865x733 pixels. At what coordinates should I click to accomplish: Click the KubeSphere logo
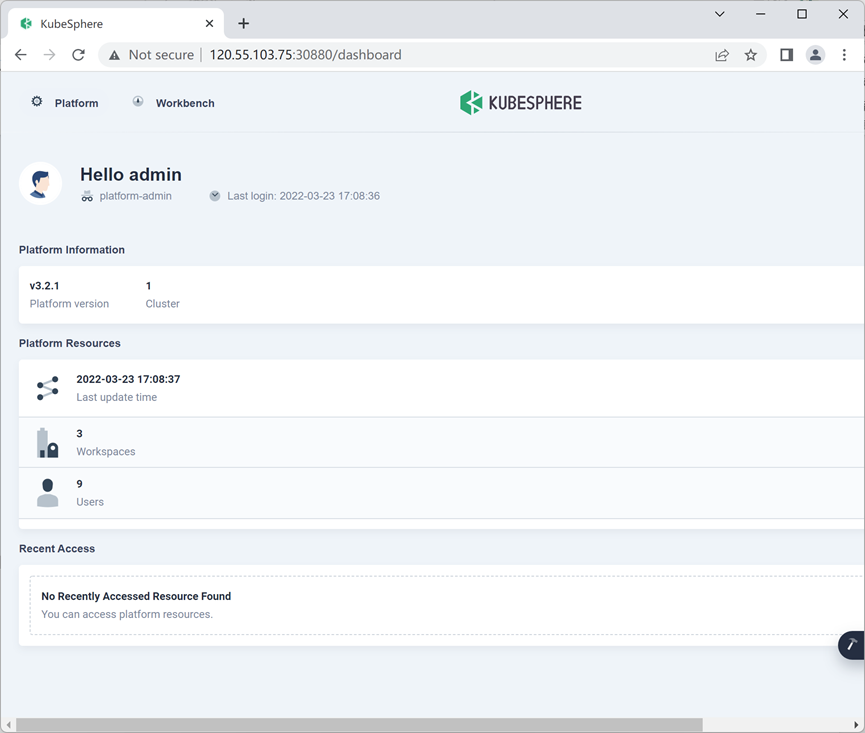[521, 103]
